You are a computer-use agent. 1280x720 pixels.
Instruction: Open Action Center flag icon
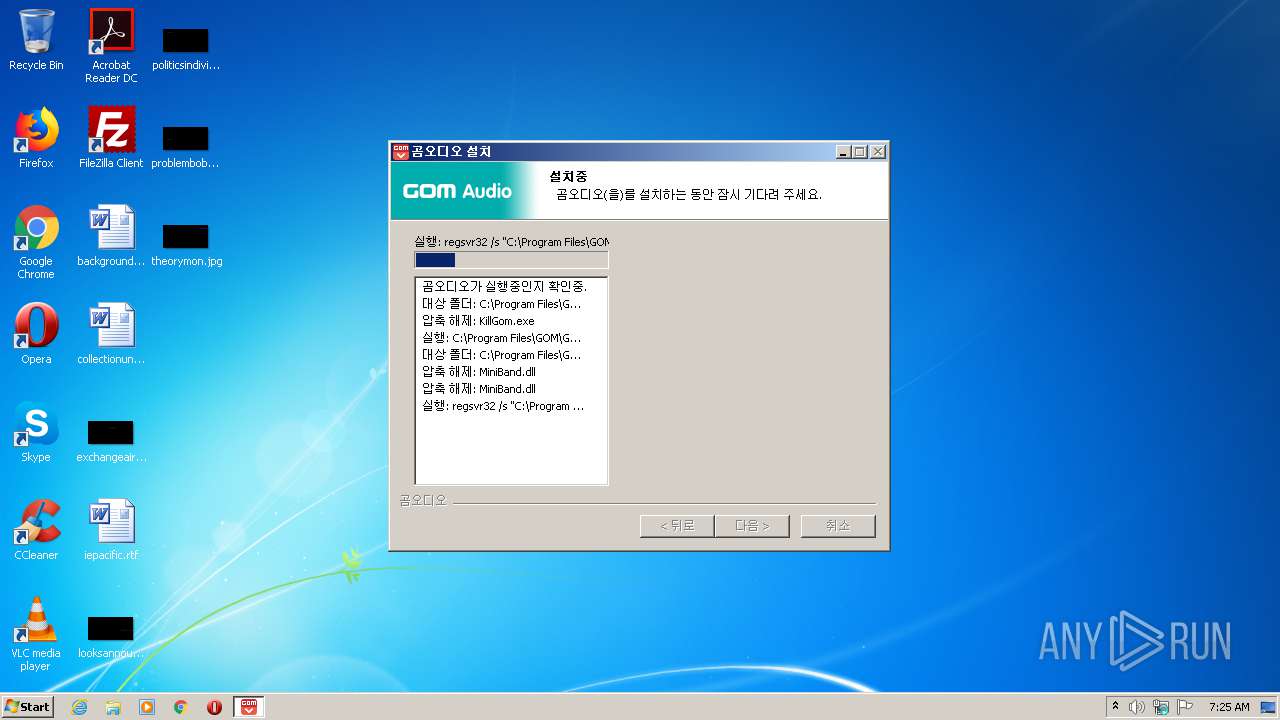[1185, 707]
